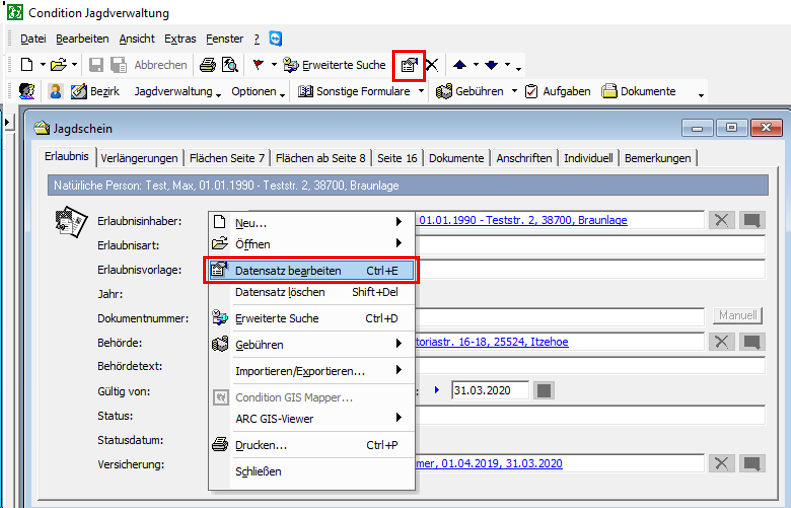Click the delete X icon in toolbar
Screen dimensions: 791x508
(x=432, y=65)
